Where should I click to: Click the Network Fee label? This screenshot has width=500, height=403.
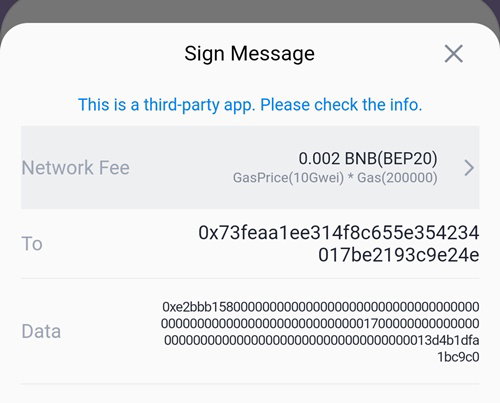pos(76,167)
